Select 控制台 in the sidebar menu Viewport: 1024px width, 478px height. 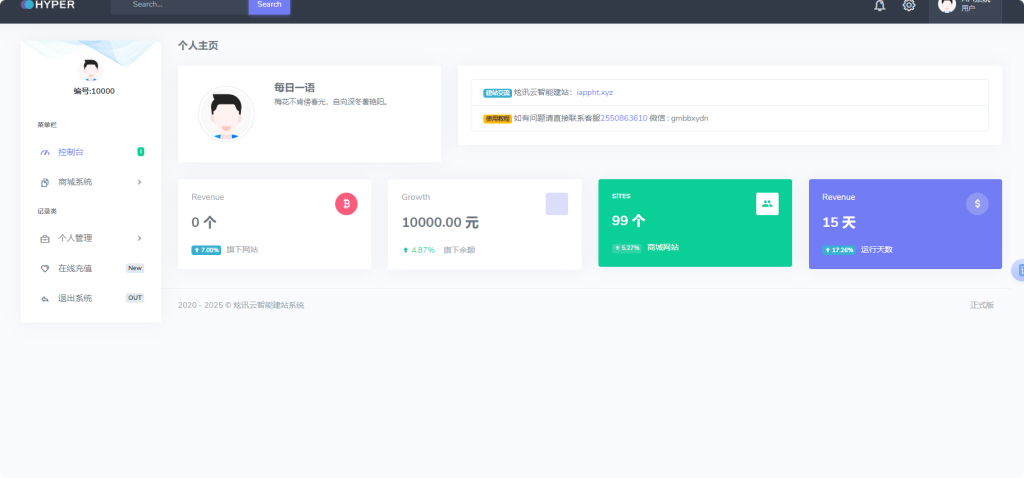71,152
